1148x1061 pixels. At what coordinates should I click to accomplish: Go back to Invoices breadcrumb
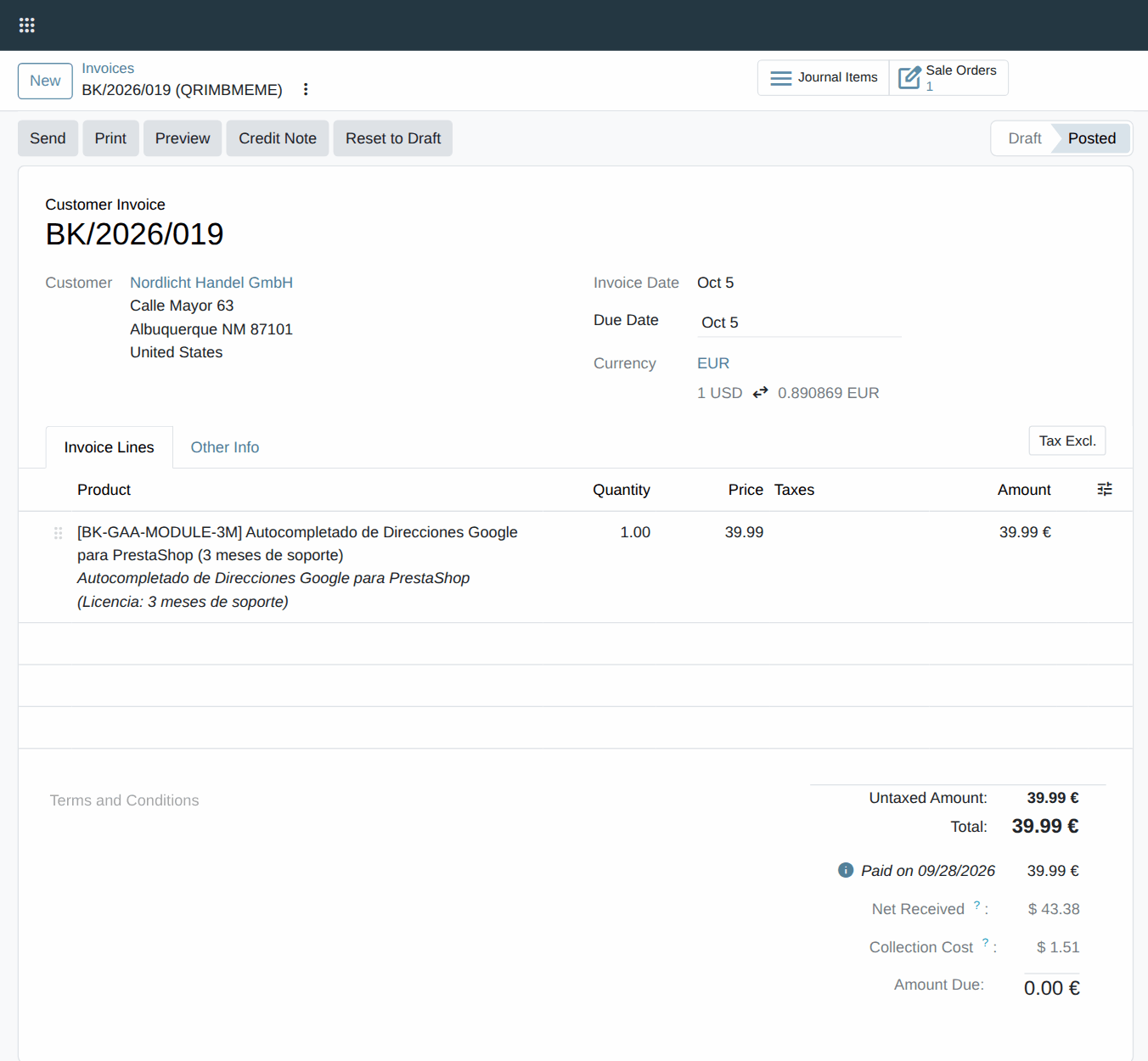pos(108,69)
